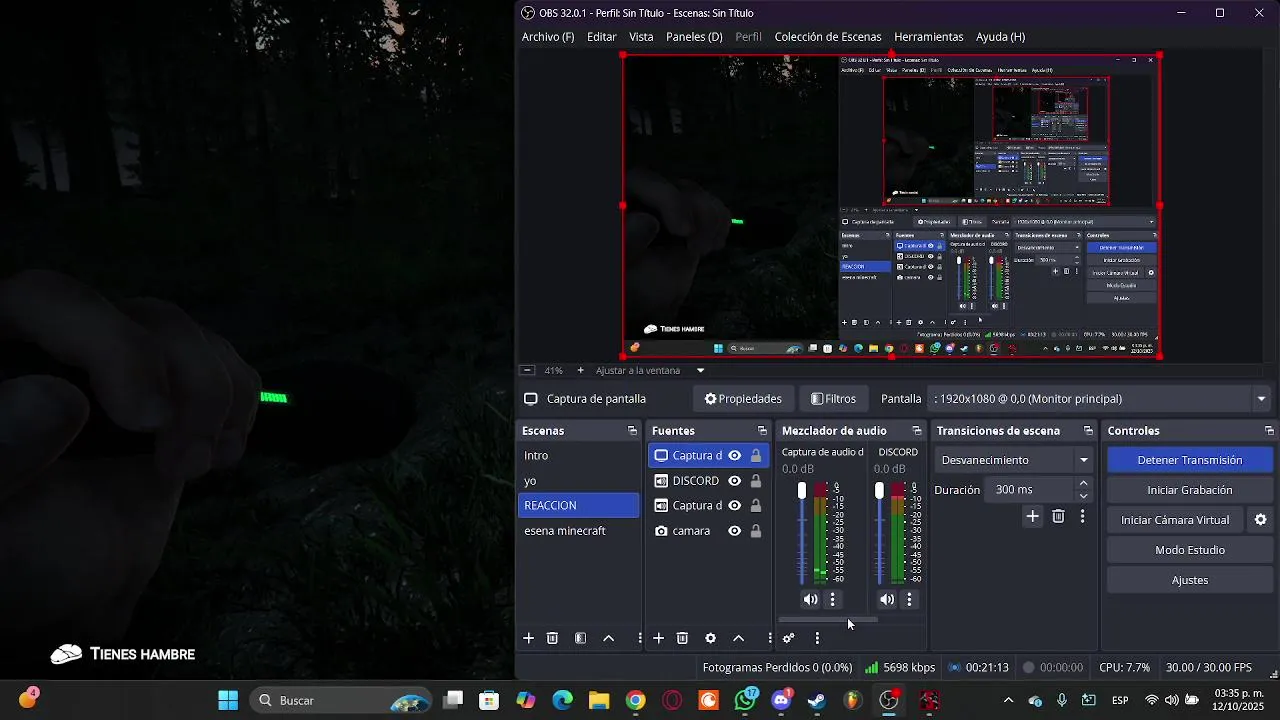Image resolution: width=1280 pixels, height=720 pixels.
Task: Open the Archivo (F) menu
Action: coord(548,37)
